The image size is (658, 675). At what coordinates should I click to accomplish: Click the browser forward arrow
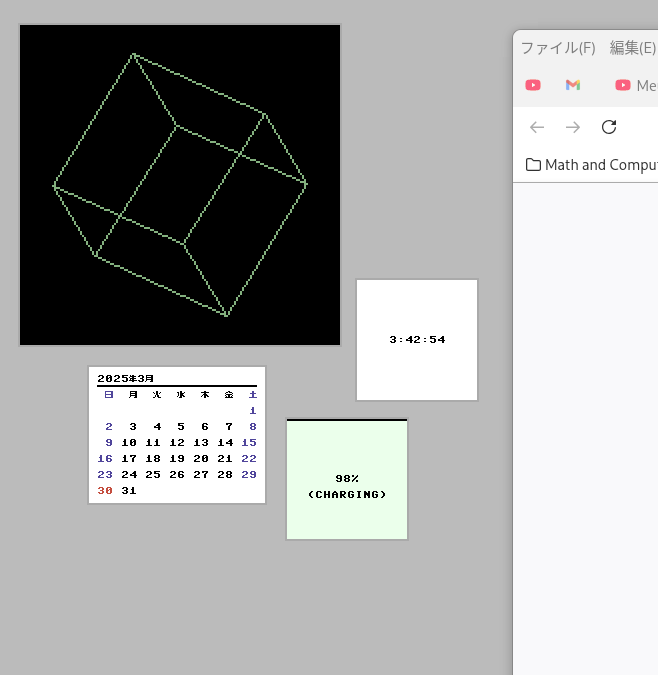pyautogui.click(x=573, y=127)
